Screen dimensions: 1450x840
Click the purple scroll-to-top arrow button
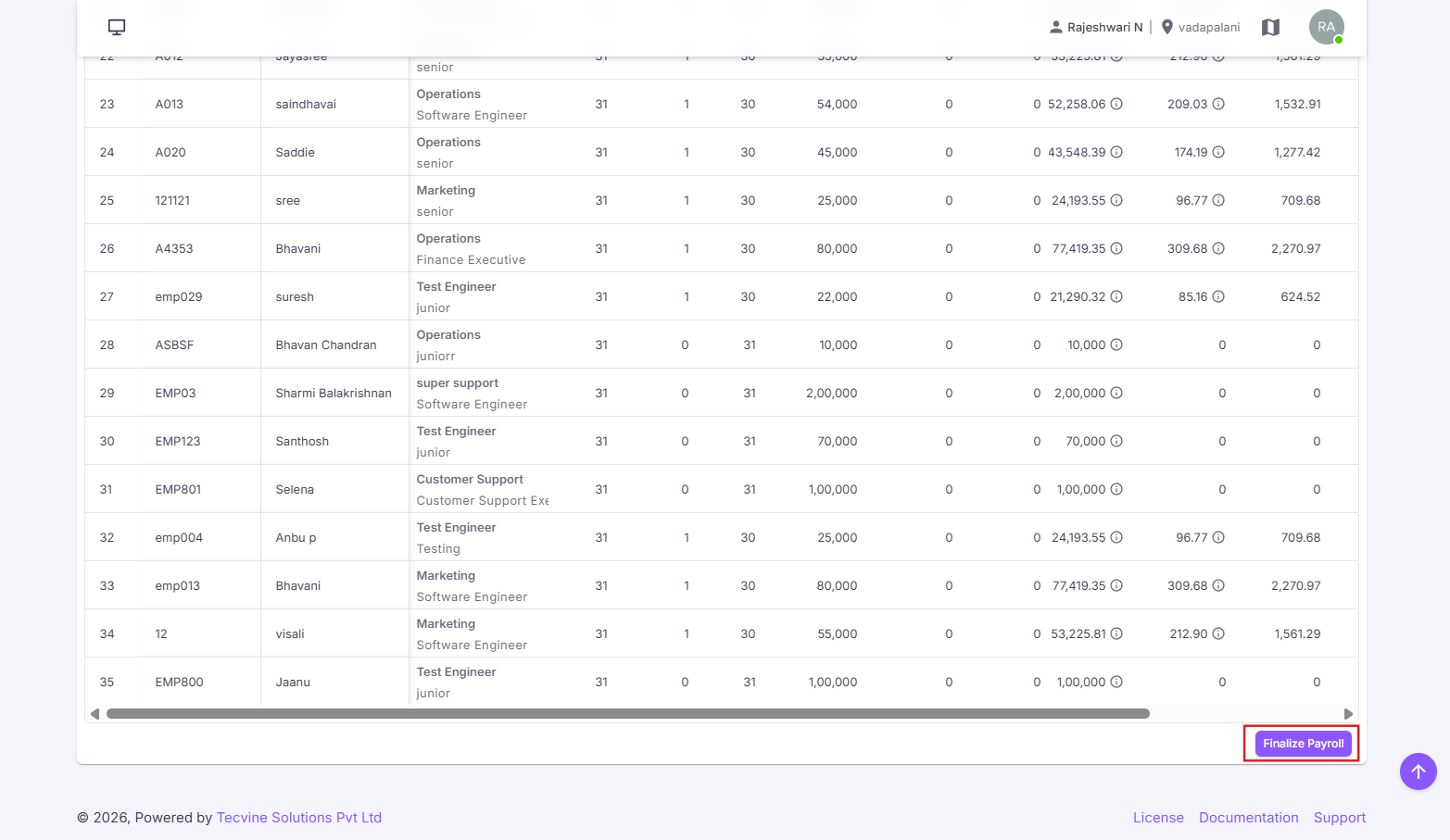pyautogui.click(x=1418, y=771)
